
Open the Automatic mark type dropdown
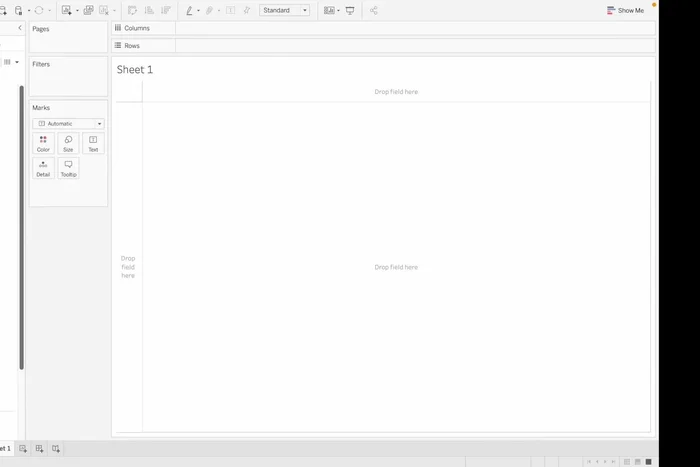(68, 124)
